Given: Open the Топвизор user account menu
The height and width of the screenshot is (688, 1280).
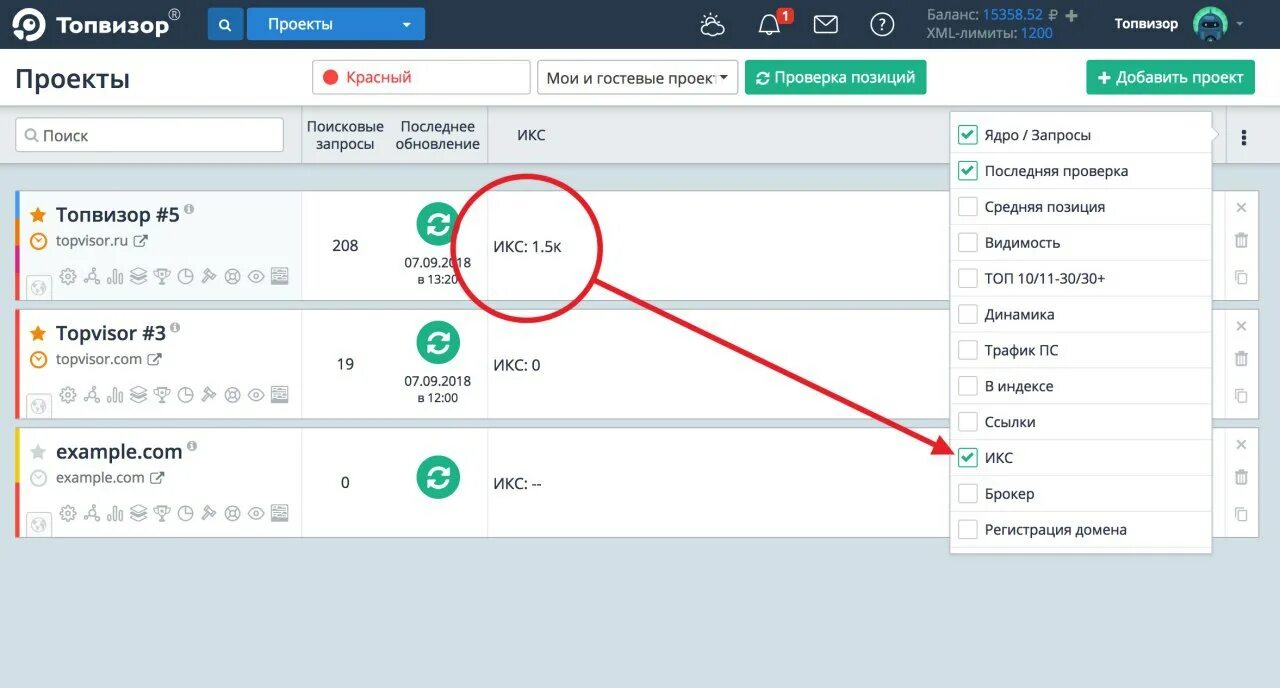Looking at the screenshot, I should [1179, 24].
